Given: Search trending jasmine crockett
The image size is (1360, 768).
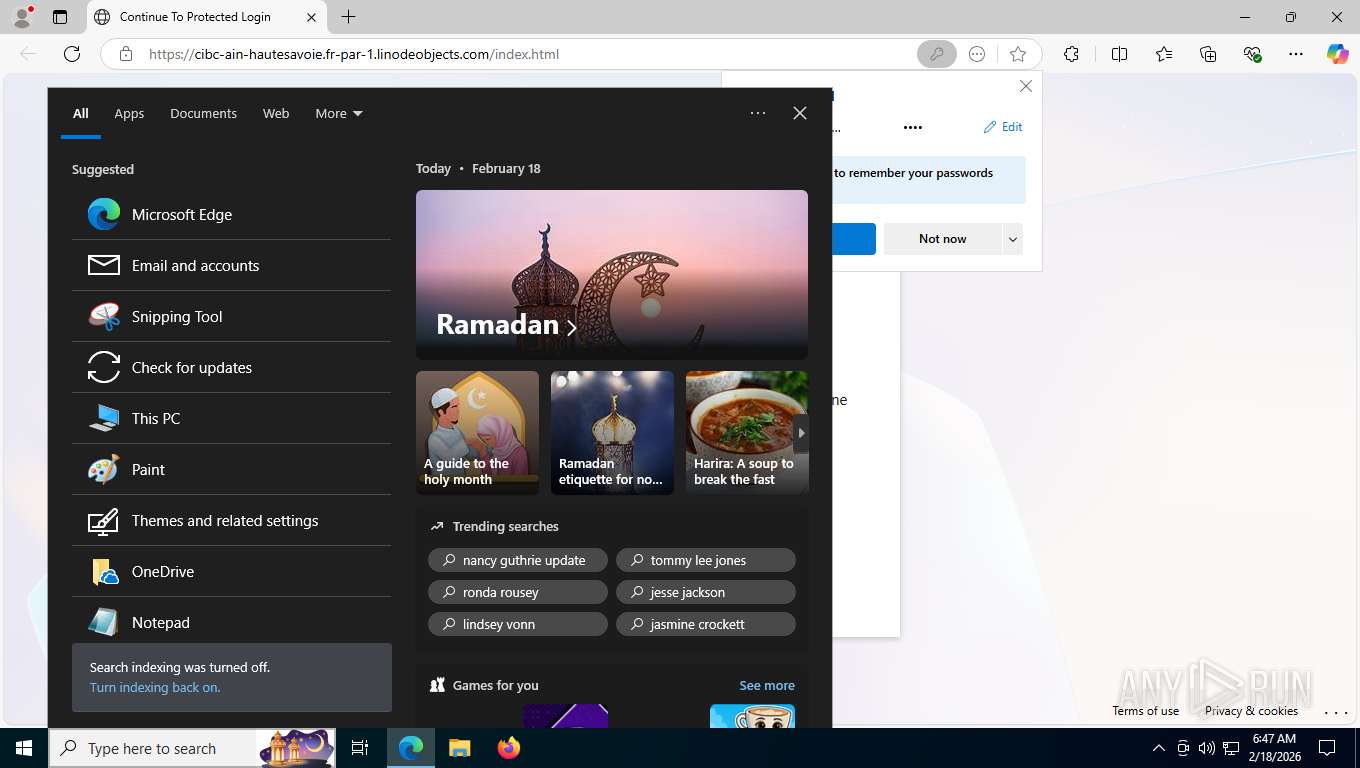Looking at the screenshot, I should click(x=706, y=624).
